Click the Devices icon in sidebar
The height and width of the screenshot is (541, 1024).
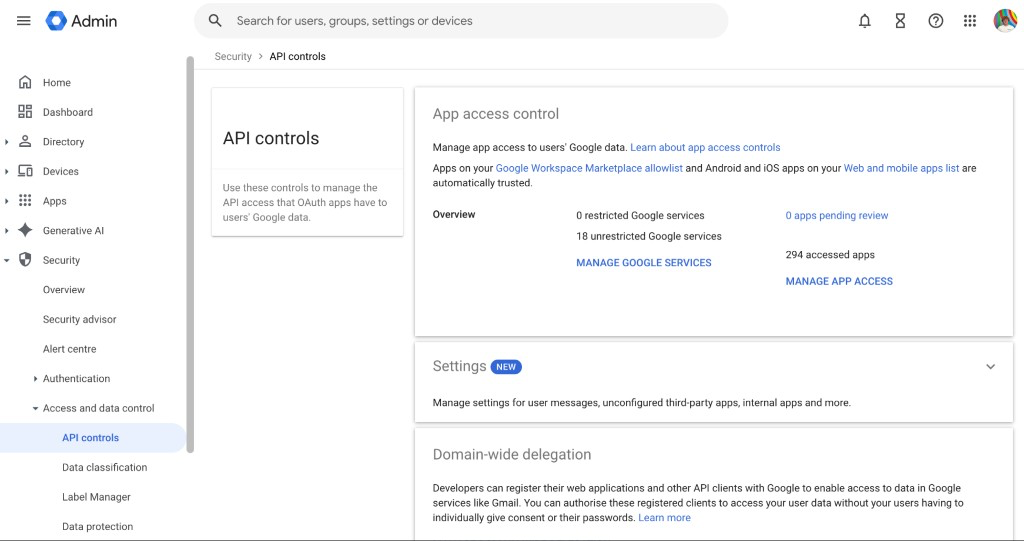click(25, 171)
